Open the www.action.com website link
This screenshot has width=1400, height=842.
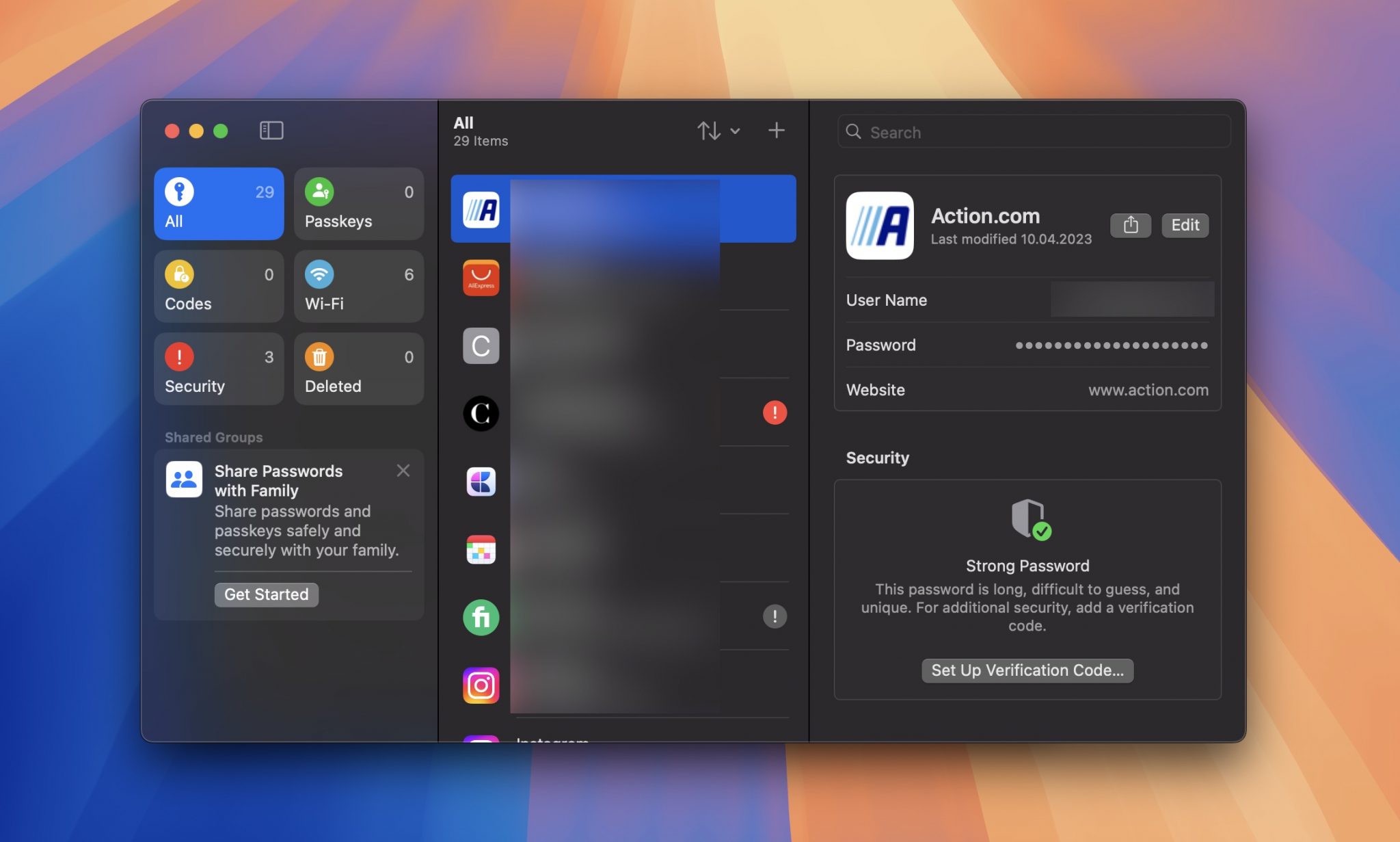(1148, 390)
